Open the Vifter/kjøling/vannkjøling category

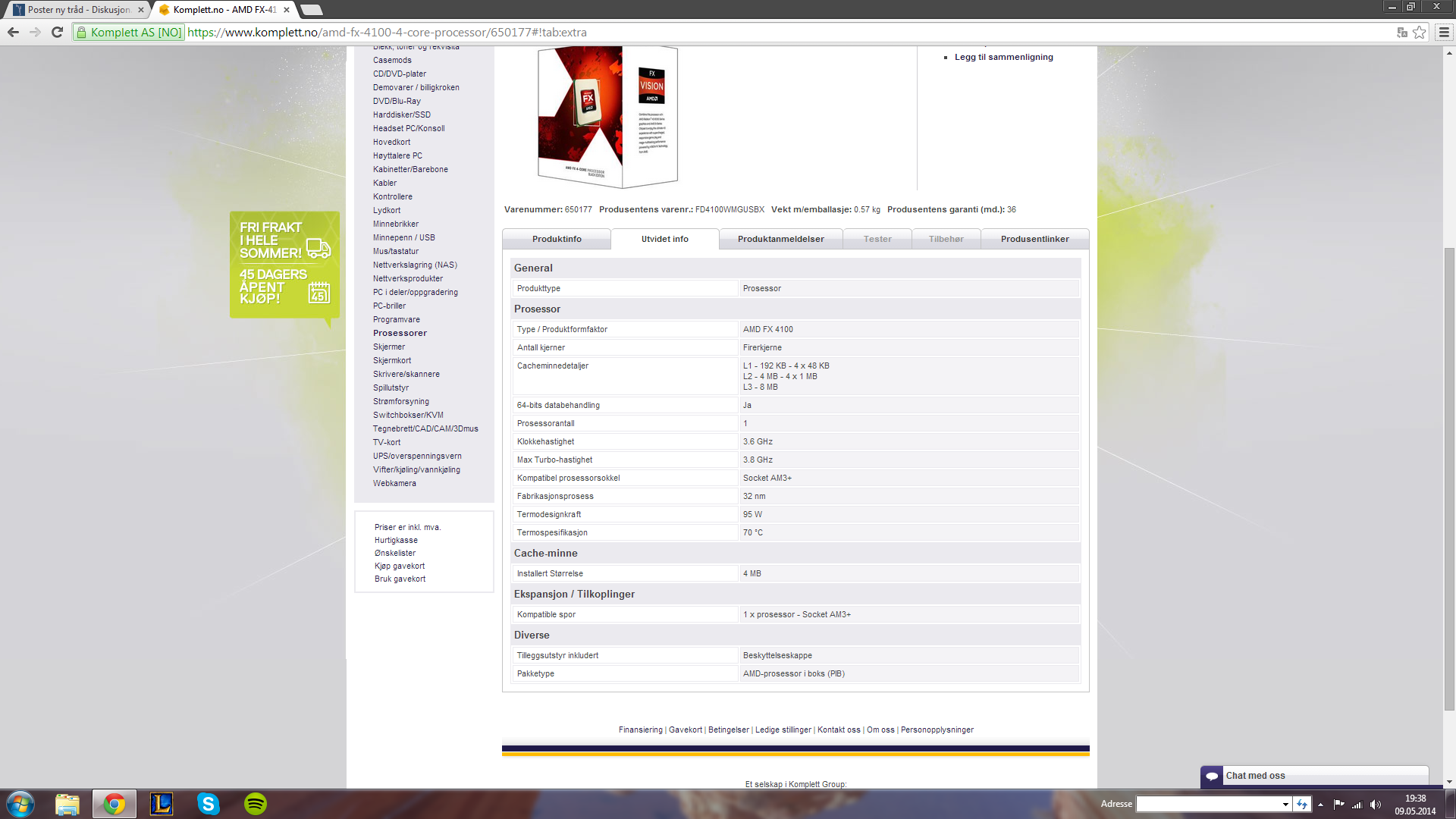[x=416, y=469]
